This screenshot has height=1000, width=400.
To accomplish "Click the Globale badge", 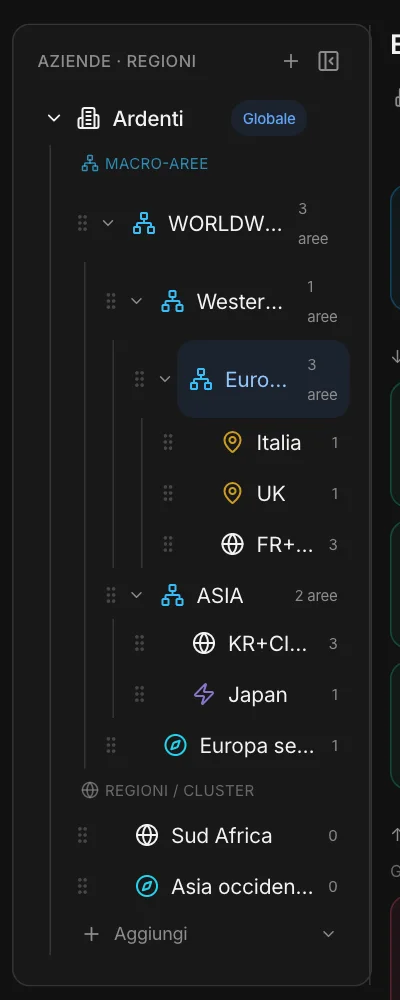I will (x=269, y=119).
